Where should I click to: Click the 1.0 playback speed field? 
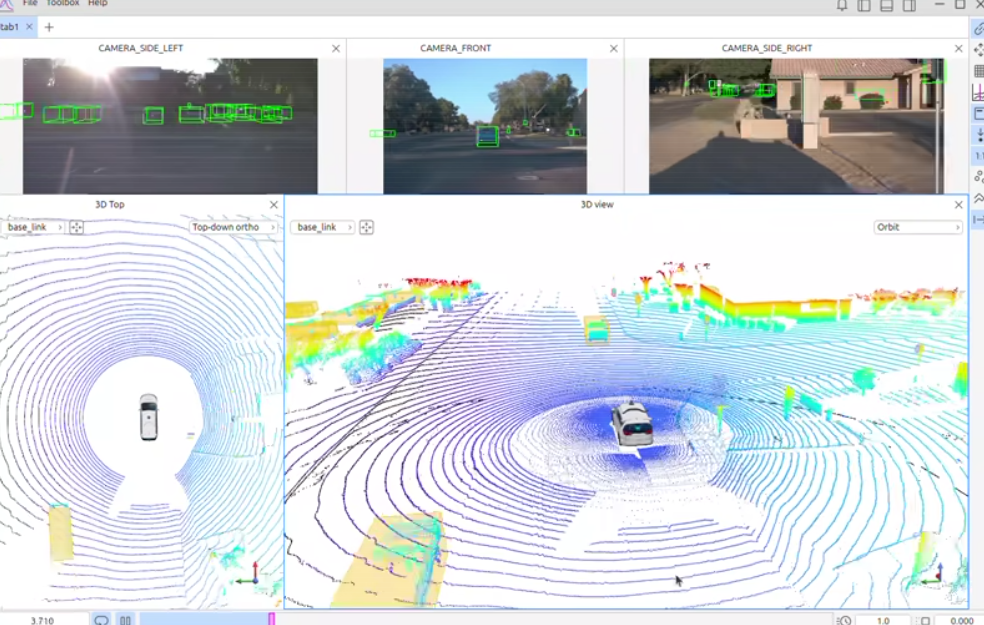[x=883, y=620]
